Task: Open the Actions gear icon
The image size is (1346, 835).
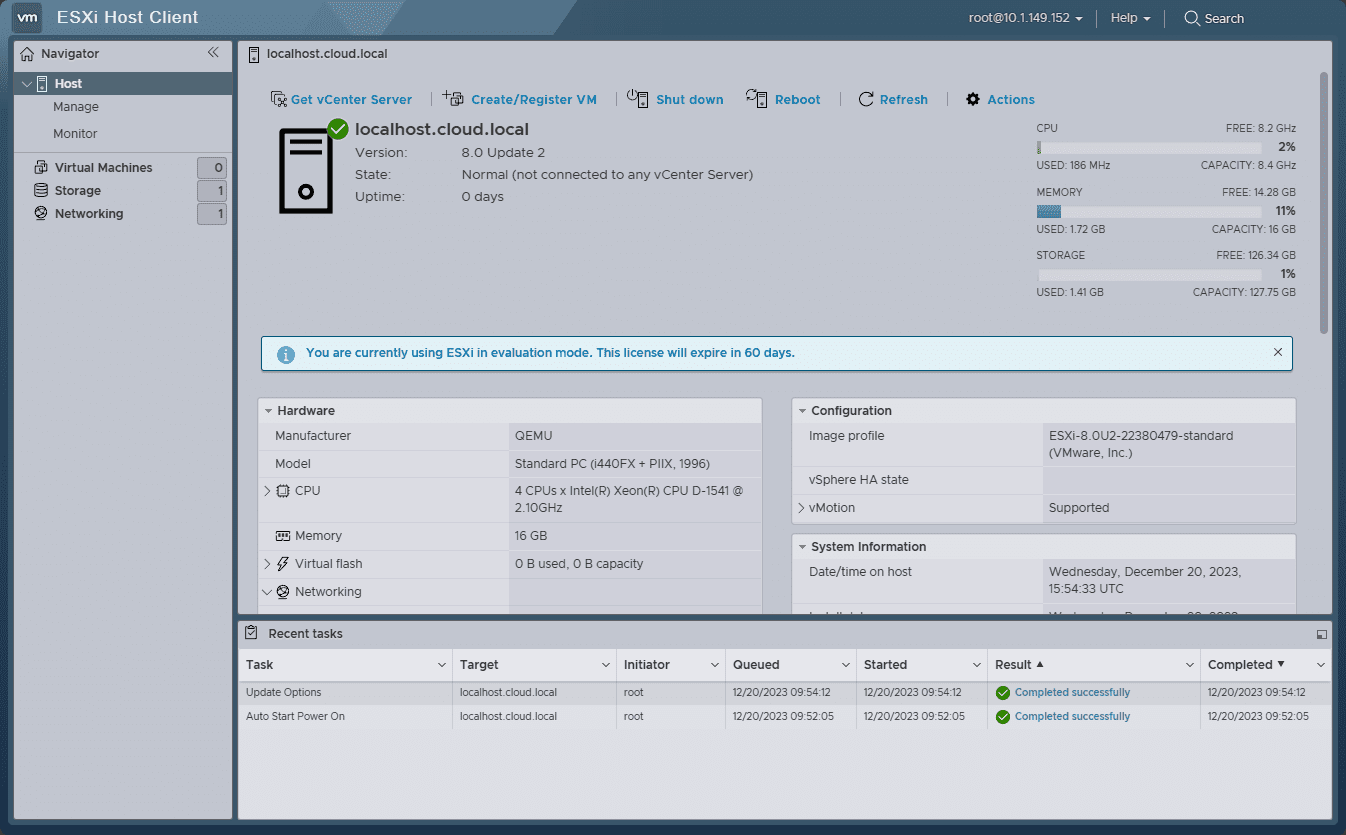Action: 973,99
